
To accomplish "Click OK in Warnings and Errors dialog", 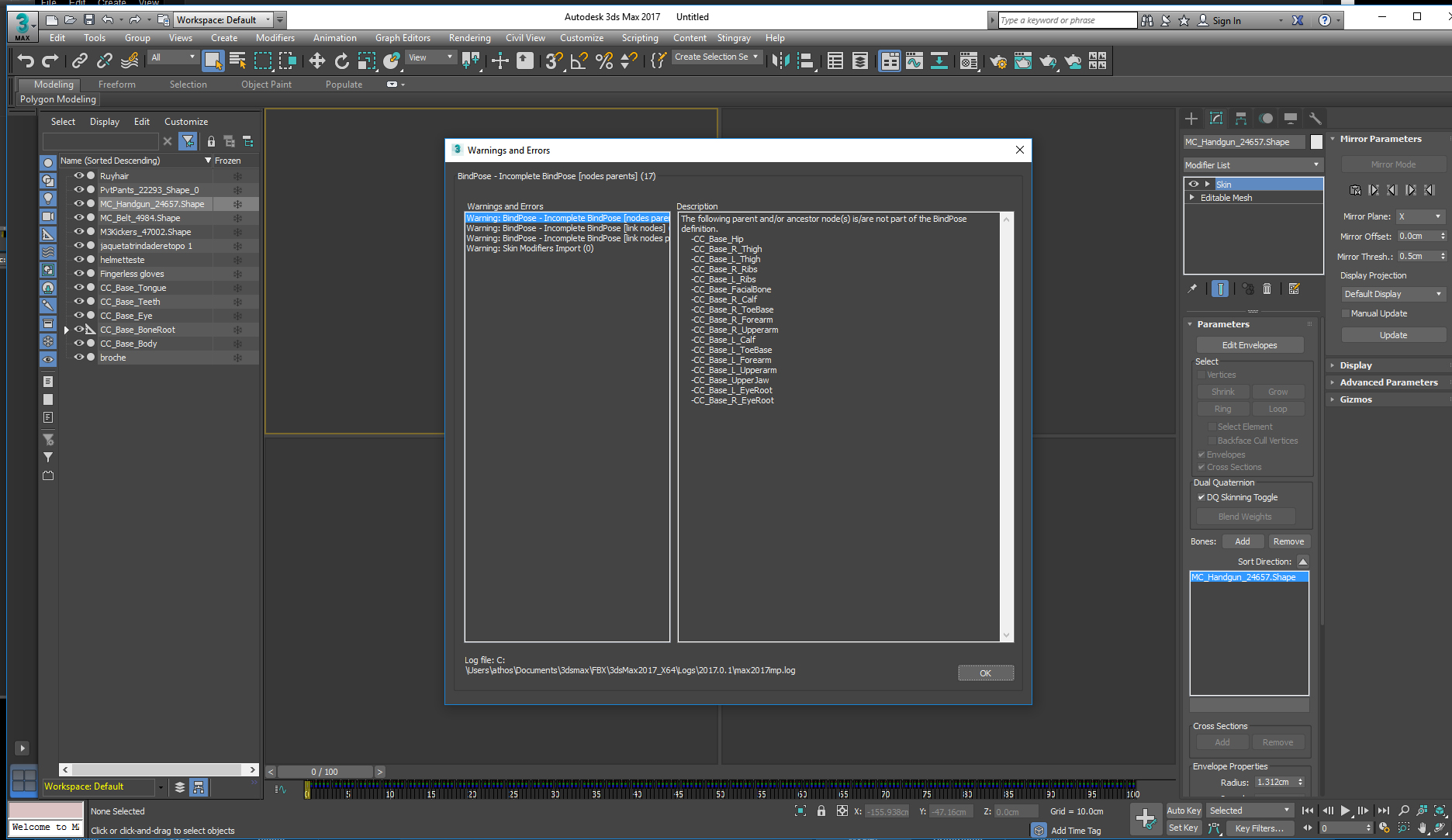I will (985, 673).
